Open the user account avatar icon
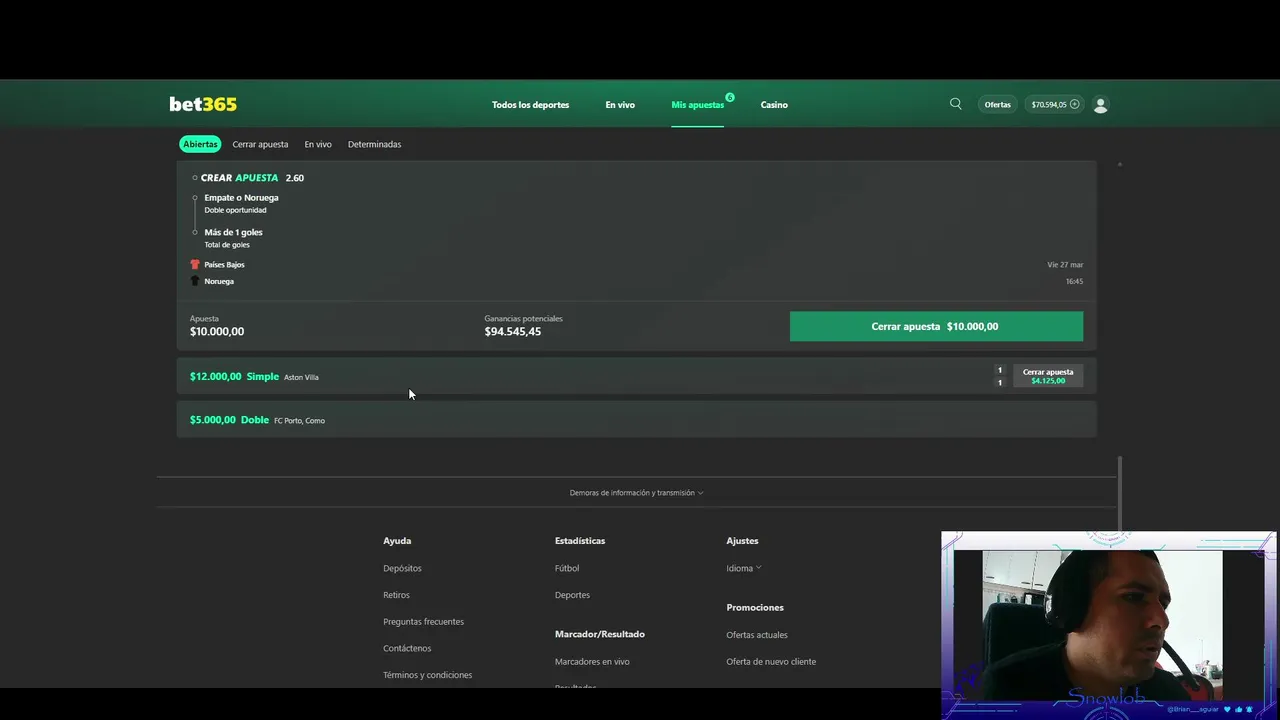This screenshot has width=1280, height=720. pos(1101,104)
